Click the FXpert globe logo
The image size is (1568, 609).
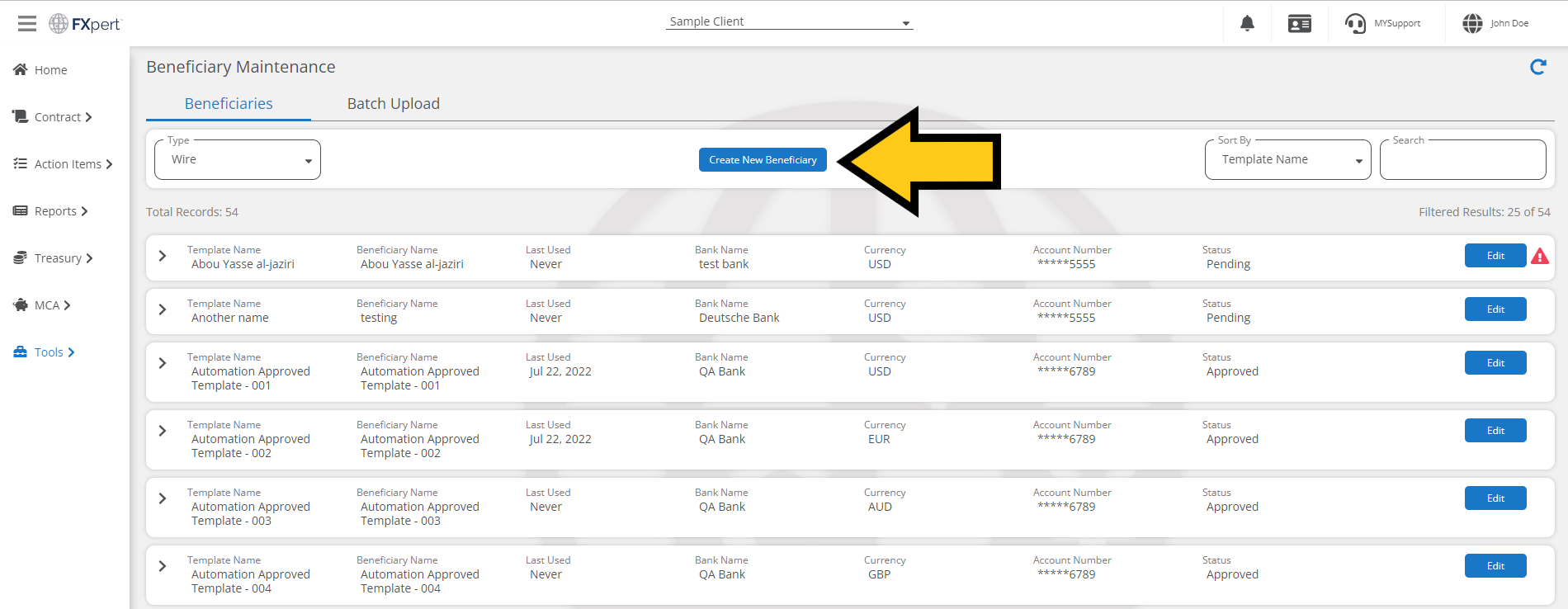(x=59, y=24)
